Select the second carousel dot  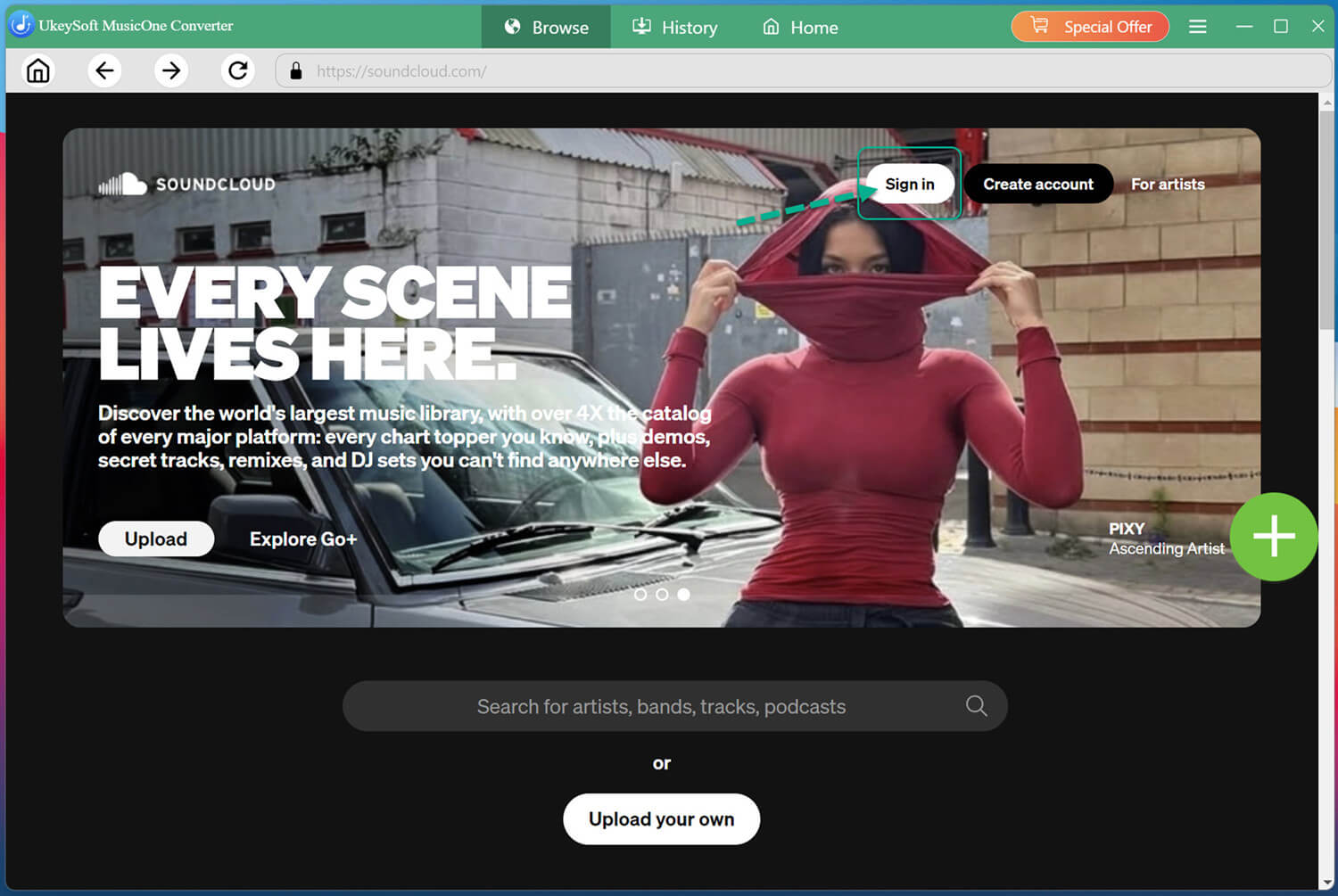[x=662, y=594]
